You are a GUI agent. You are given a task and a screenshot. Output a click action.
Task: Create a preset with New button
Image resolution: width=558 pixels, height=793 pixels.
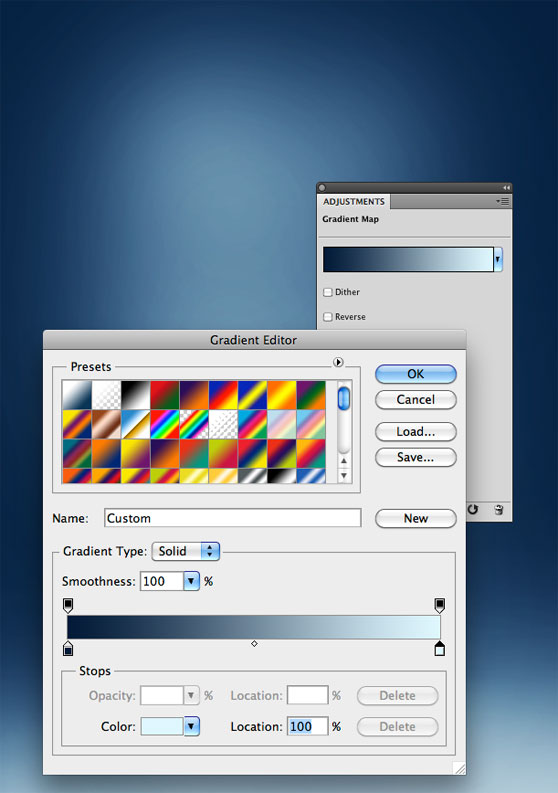tap(416, 518)
